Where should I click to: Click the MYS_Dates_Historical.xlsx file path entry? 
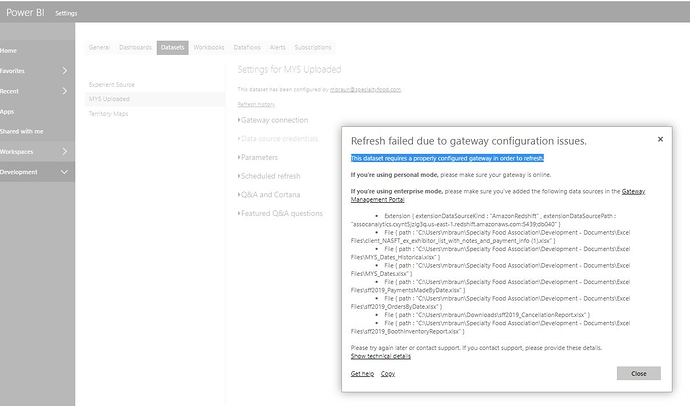tap(490, 253)
